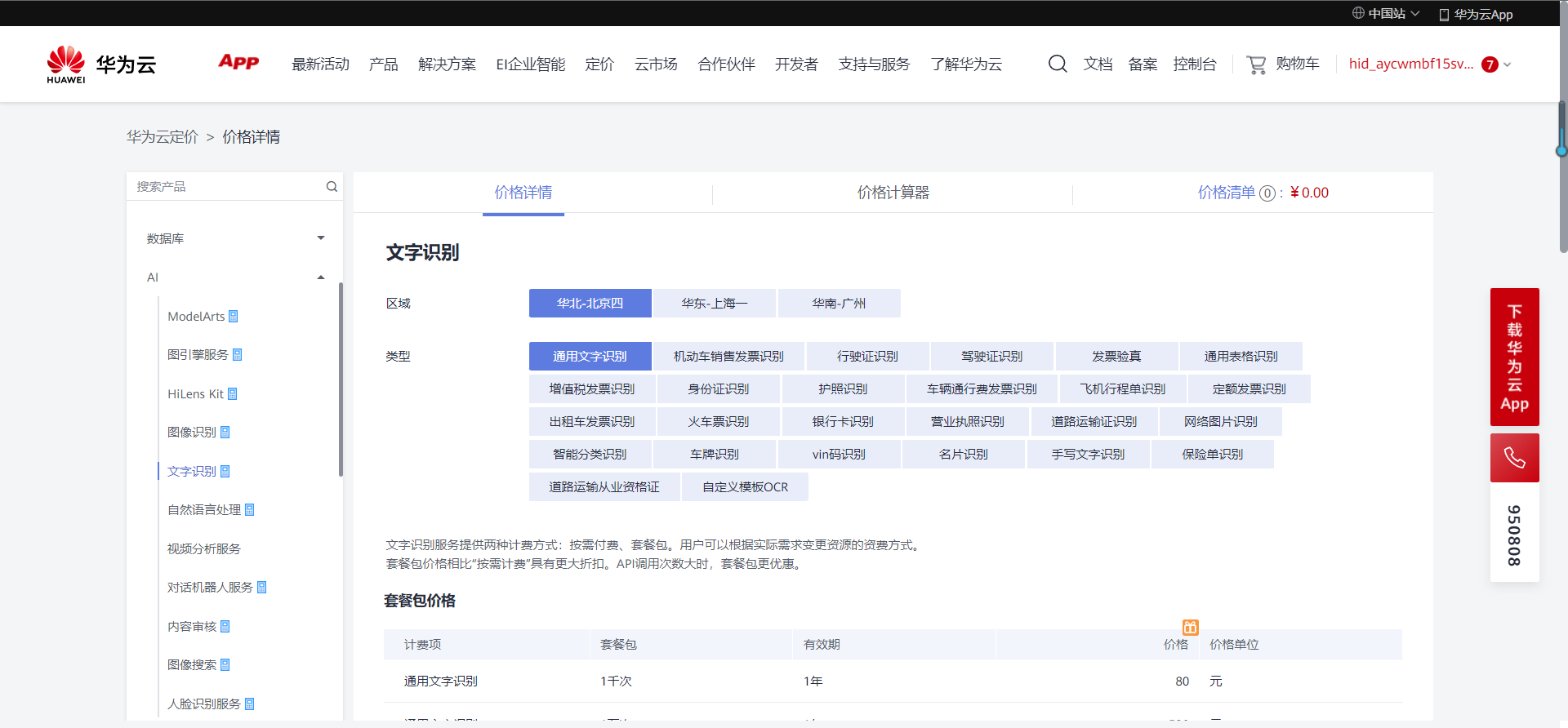Open 自然语言处理 document icon

pos(250,509)
